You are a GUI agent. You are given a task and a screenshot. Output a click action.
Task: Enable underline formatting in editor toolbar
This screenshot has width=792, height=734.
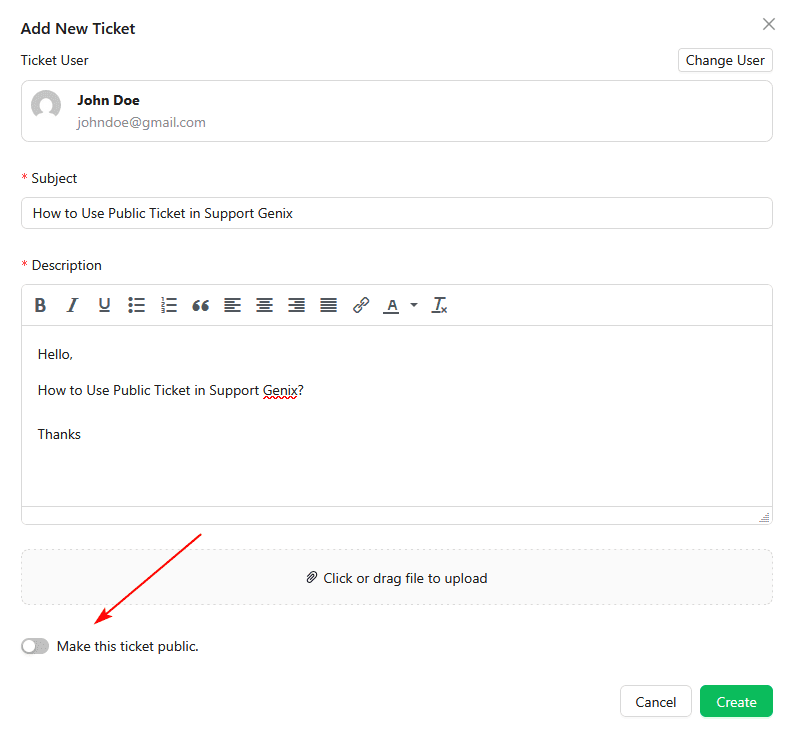(104, 306)
